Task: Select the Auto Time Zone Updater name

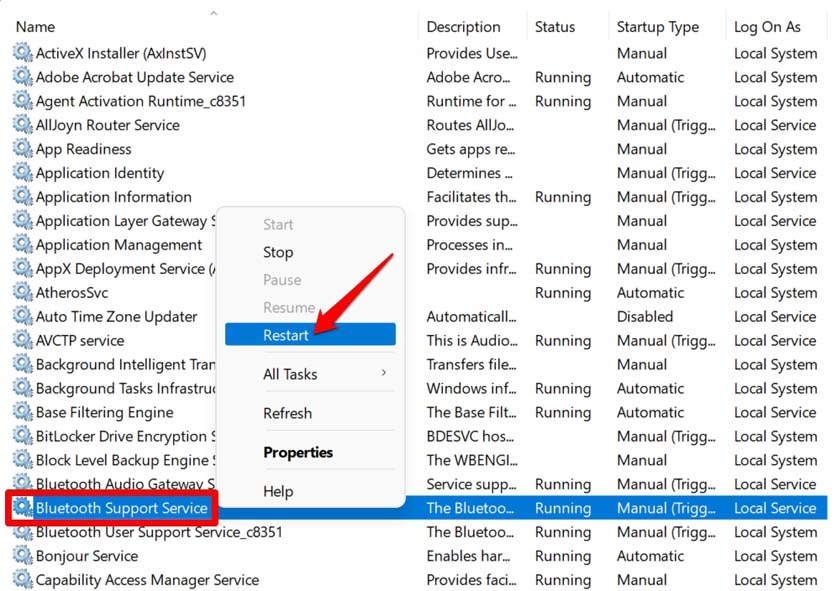Action: 116,317
